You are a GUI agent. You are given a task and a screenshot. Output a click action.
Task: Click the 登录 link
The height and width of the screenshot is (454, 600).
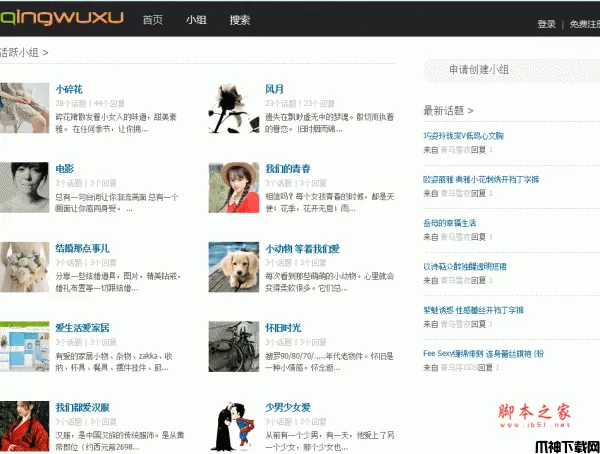click(x=546, y=24)
